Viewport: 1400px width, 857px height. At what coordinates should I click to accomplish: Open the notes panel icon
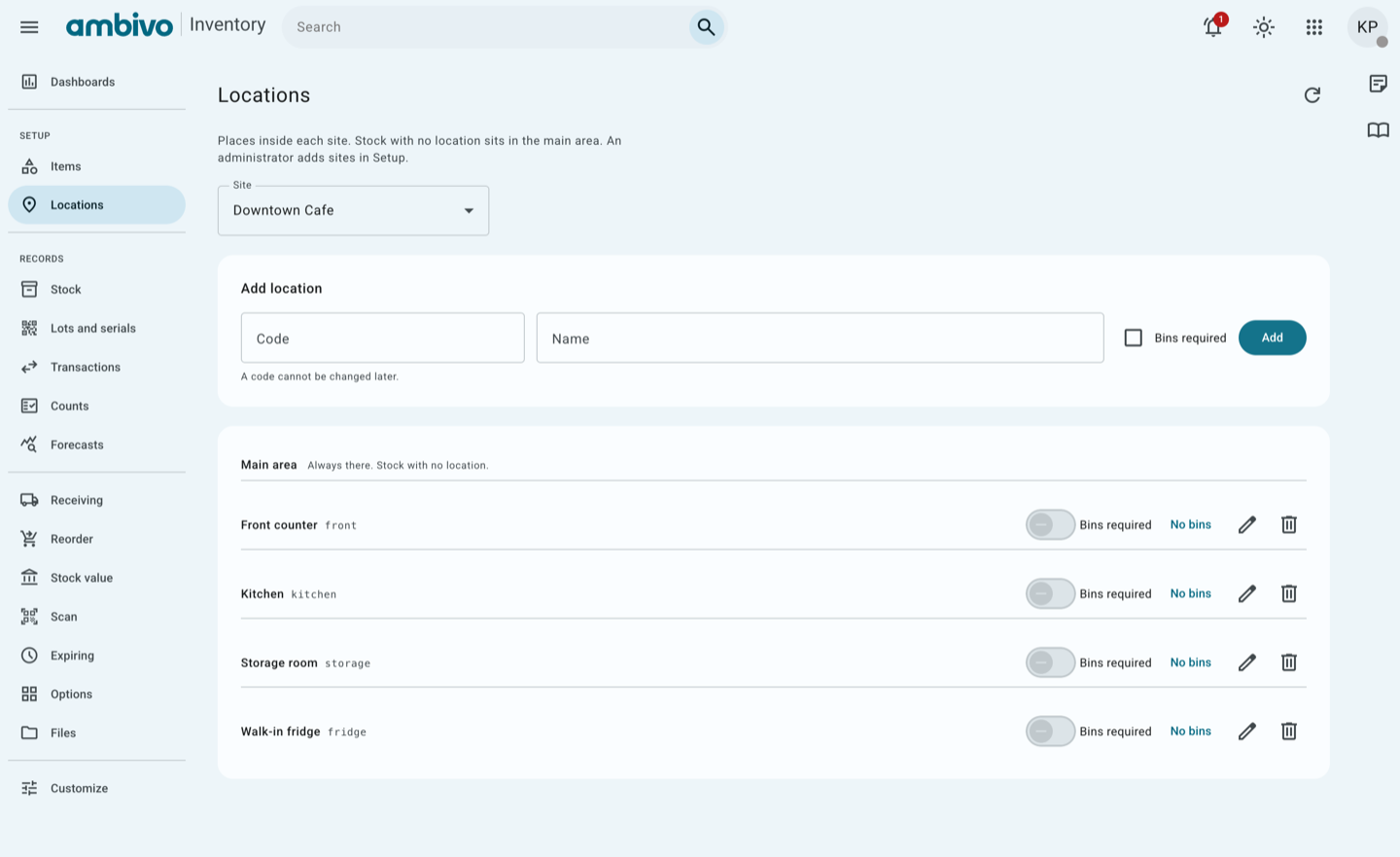tap(1379, 84)
